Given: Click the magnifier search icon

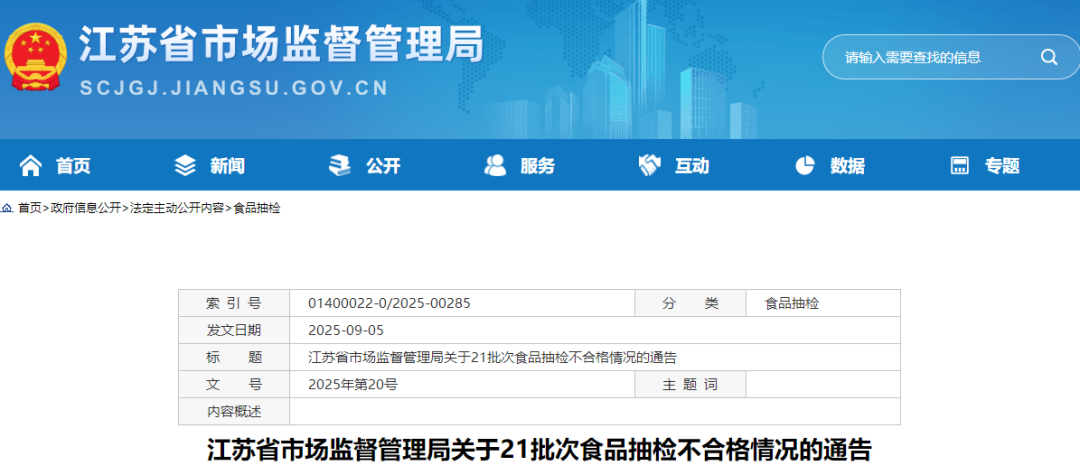Looking at the screenshot, I should point(1048,57).
